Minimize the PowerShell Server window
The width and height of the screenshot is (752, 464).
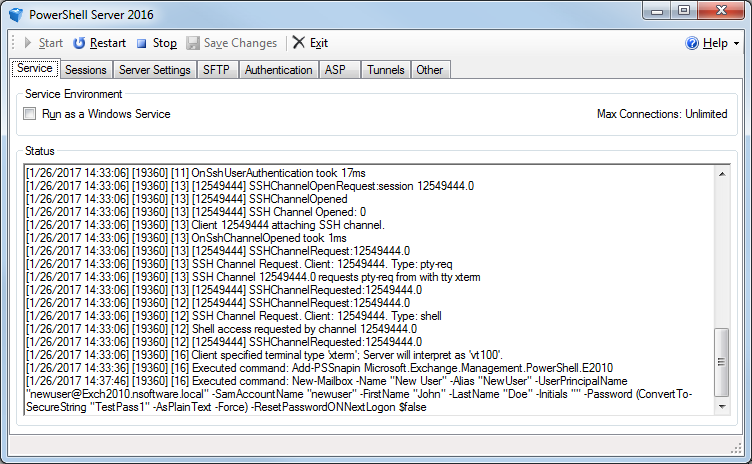pyautogui.click(x=657, y=11)
